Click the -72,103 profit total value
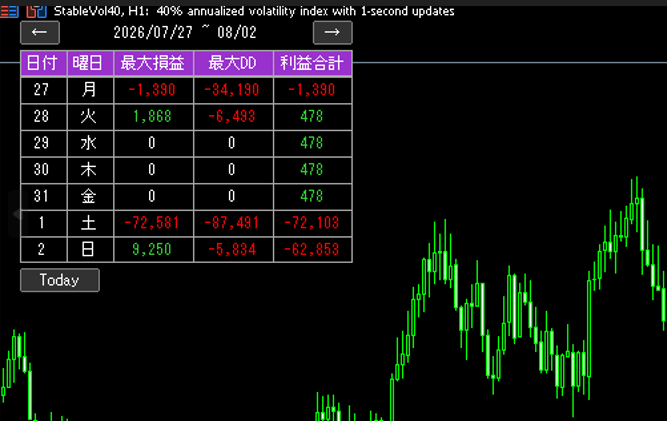Viewport: 667px width, 421px height. point(312,223)
